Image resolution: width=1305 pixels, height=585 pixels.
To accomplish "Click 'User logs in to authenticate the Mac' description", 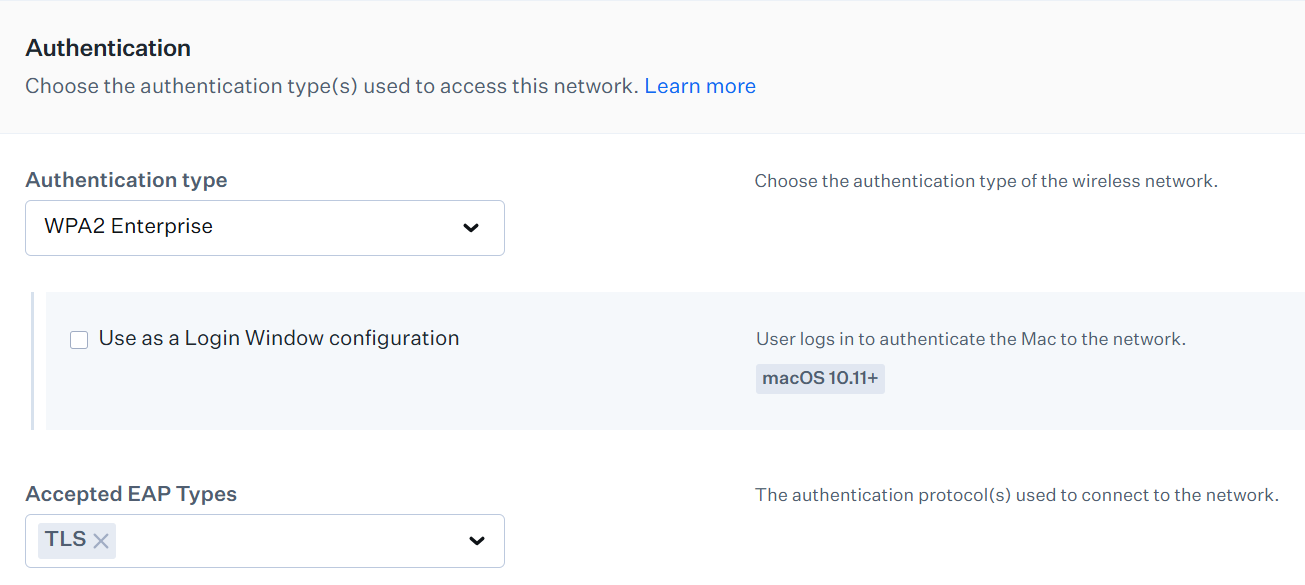I will coord(970,339).
